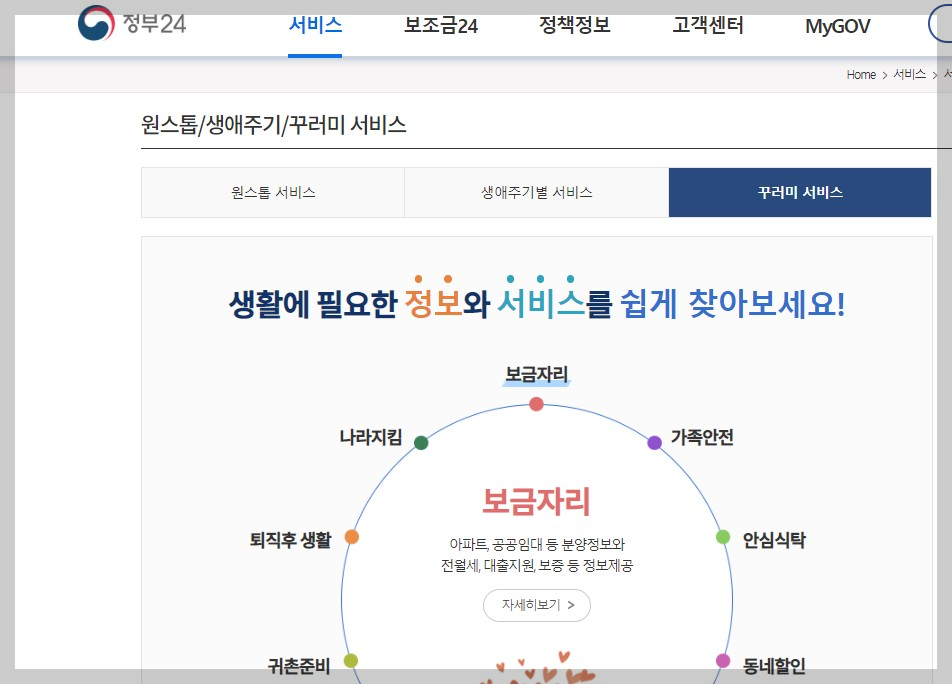Select the light green 안심식탁 dot

722,537
